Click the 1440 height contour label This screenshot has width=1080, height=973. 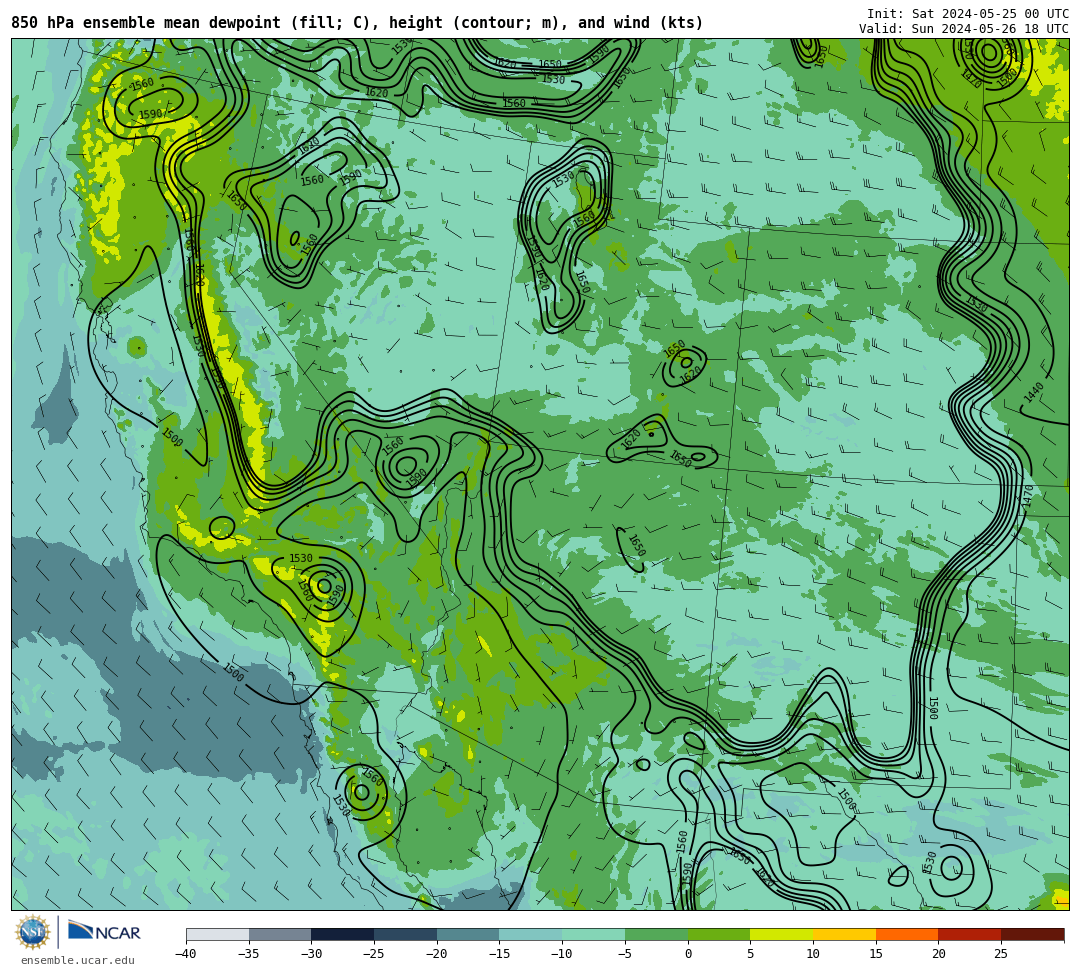(1034, 393)
